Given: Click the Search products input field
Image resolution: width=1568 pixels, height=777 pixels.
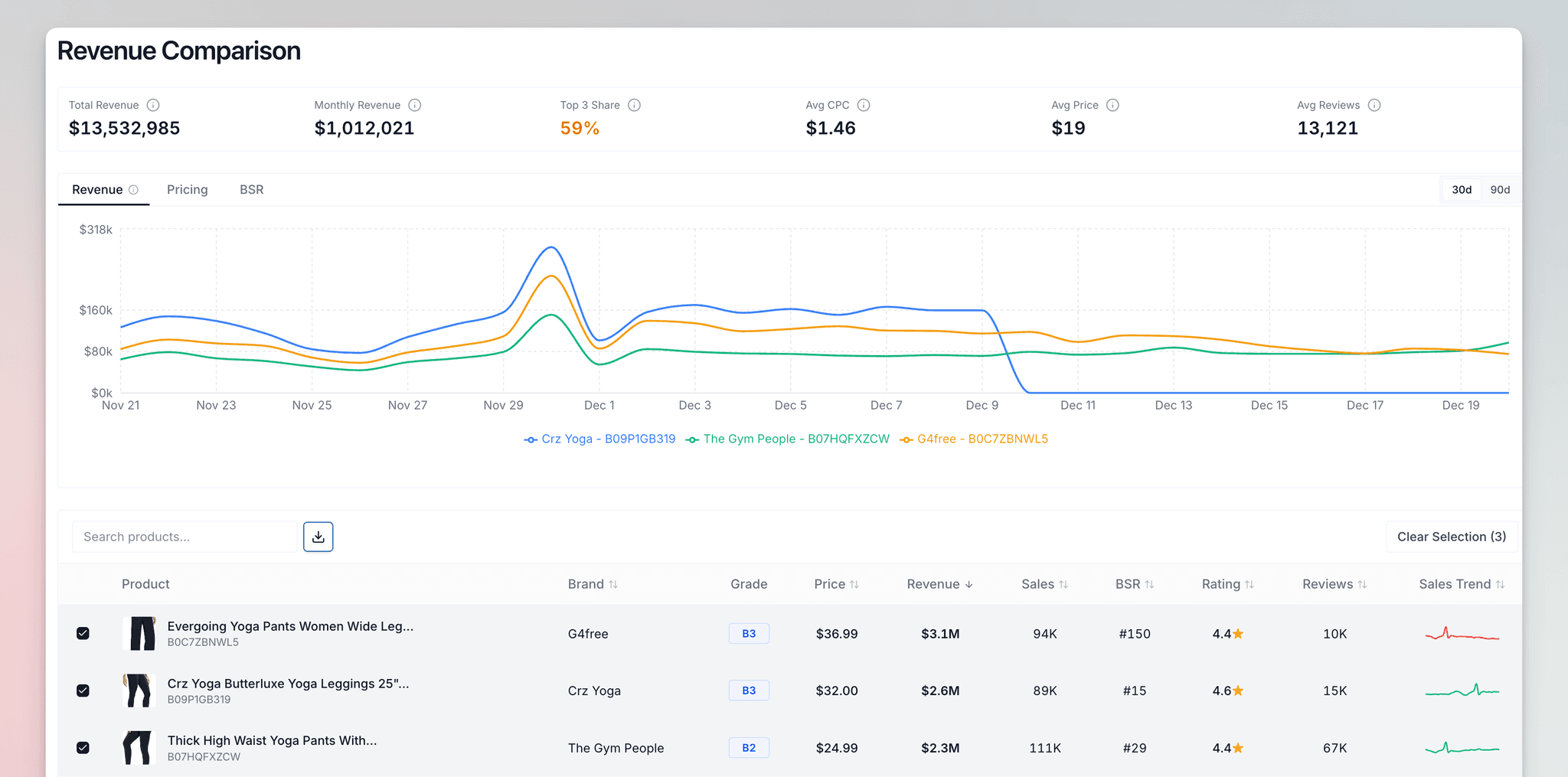Looking at the screenshot, I should click(185, 537).
